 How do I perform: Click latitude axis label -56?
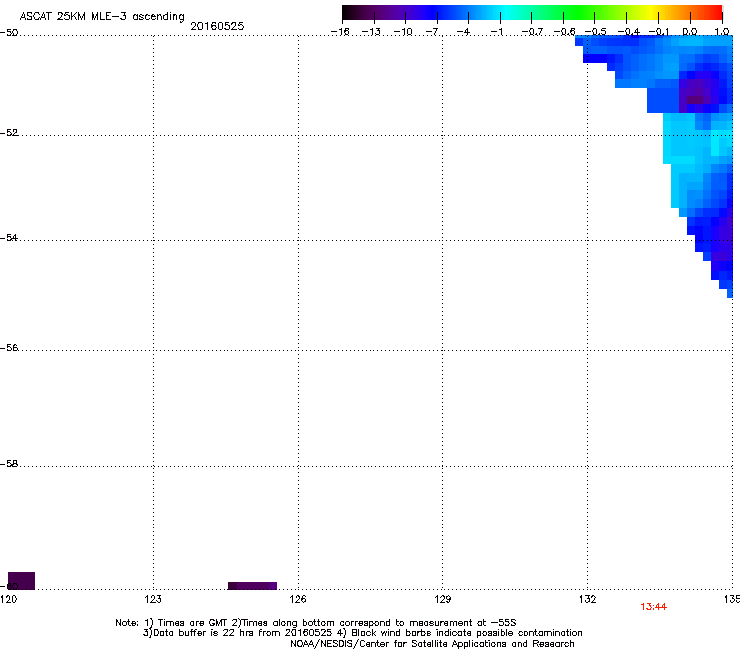pyautogui.click(x=9, y=348)
